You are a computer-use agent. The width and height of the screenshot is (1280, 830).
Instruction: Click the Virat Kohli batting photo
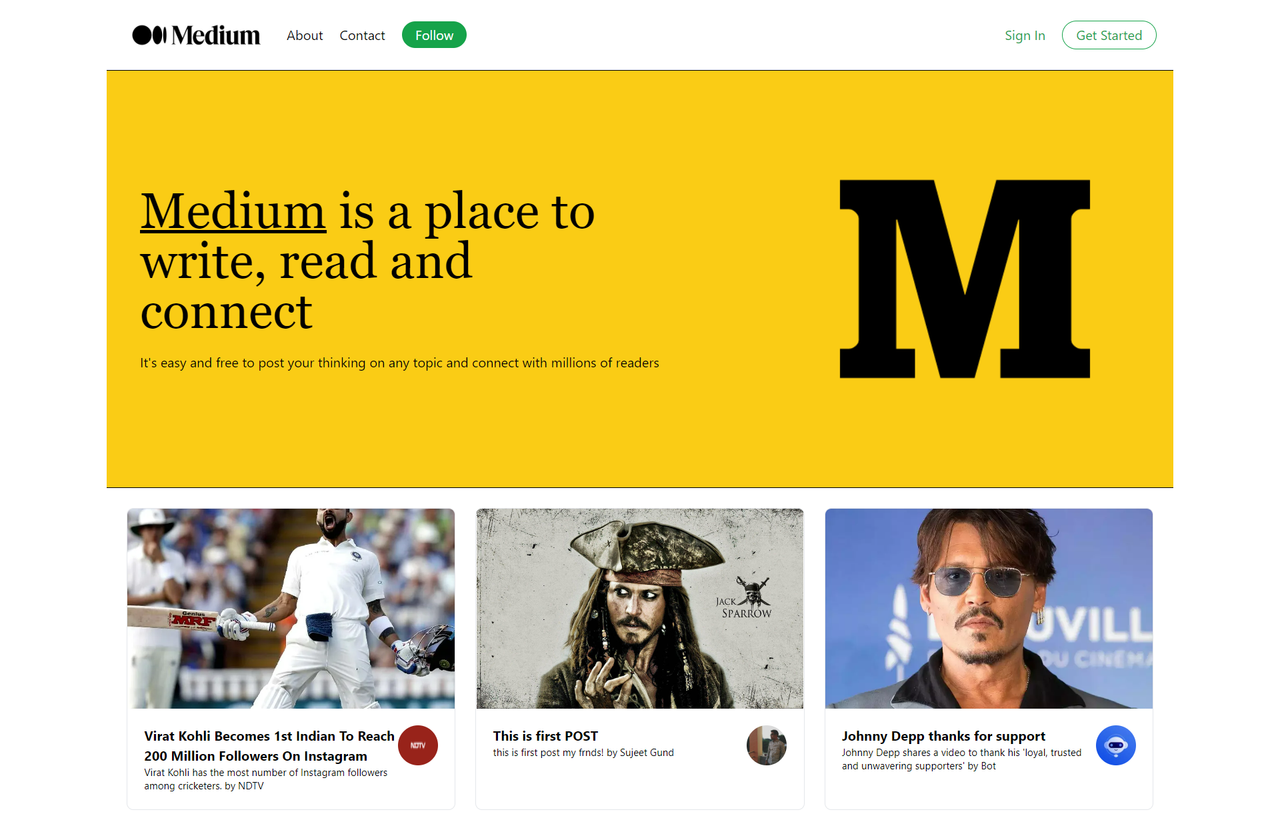click(290, 607)
